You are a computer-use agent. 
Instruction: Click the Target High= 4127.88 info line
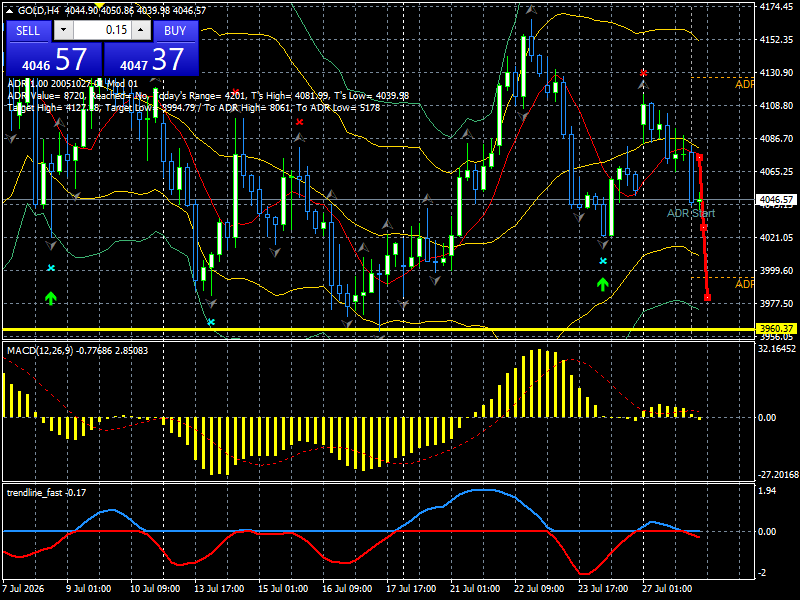click(x=194, y=108)
